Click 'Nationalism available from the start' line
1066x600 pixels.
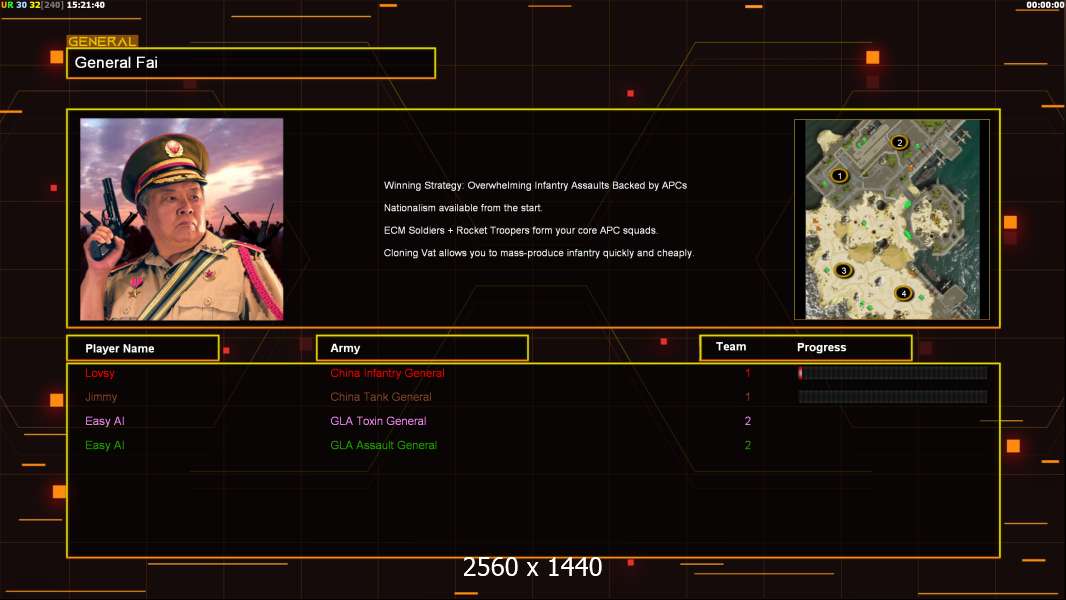pos(463,208)
